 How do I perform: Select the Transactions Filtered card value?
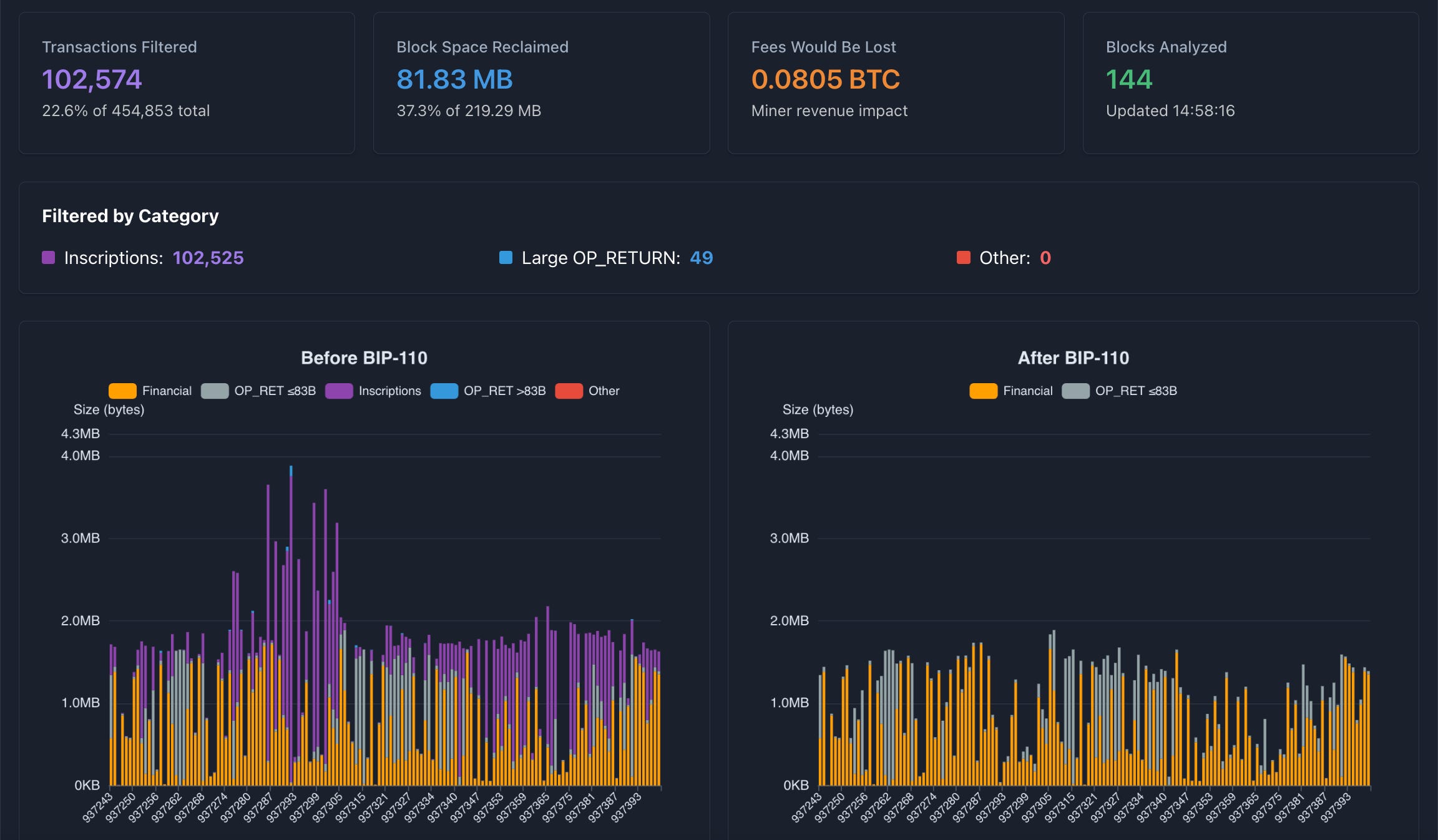[92, 79]
